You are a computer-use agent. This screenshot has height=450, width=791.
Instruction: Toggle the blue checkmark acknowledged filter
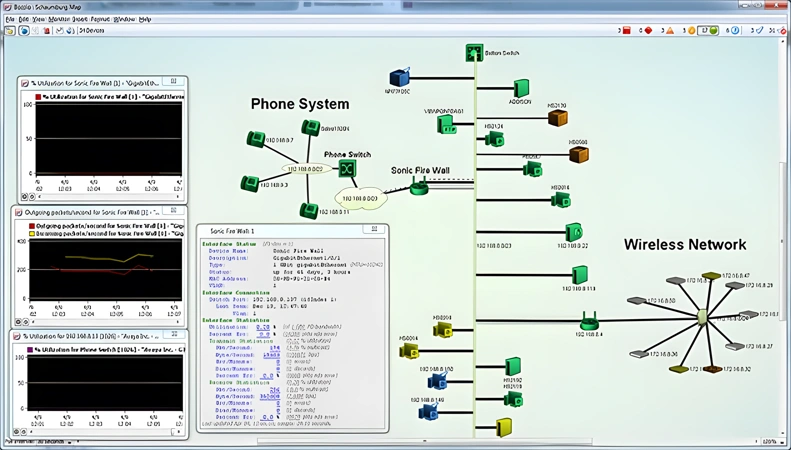coord(760,31)
